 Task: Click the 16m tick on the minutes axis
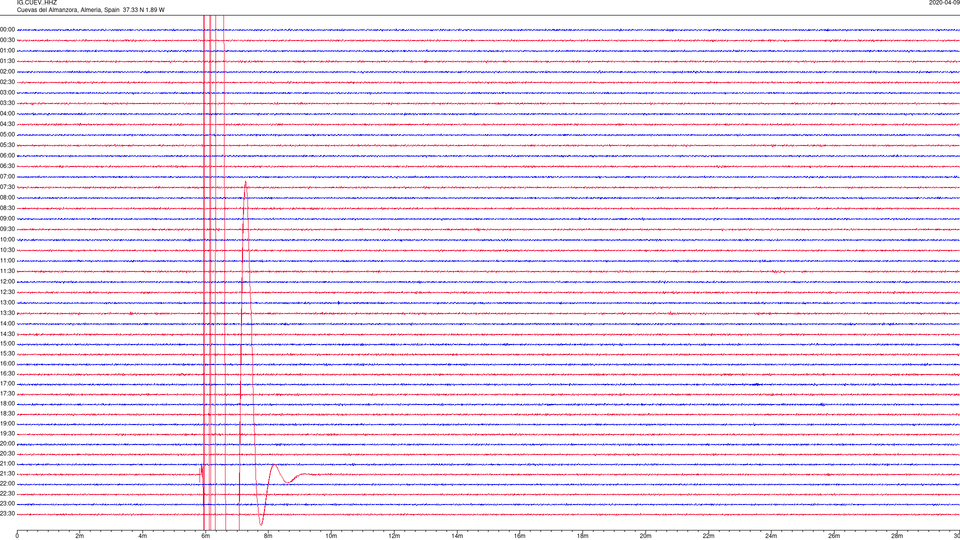pos(520,536)
